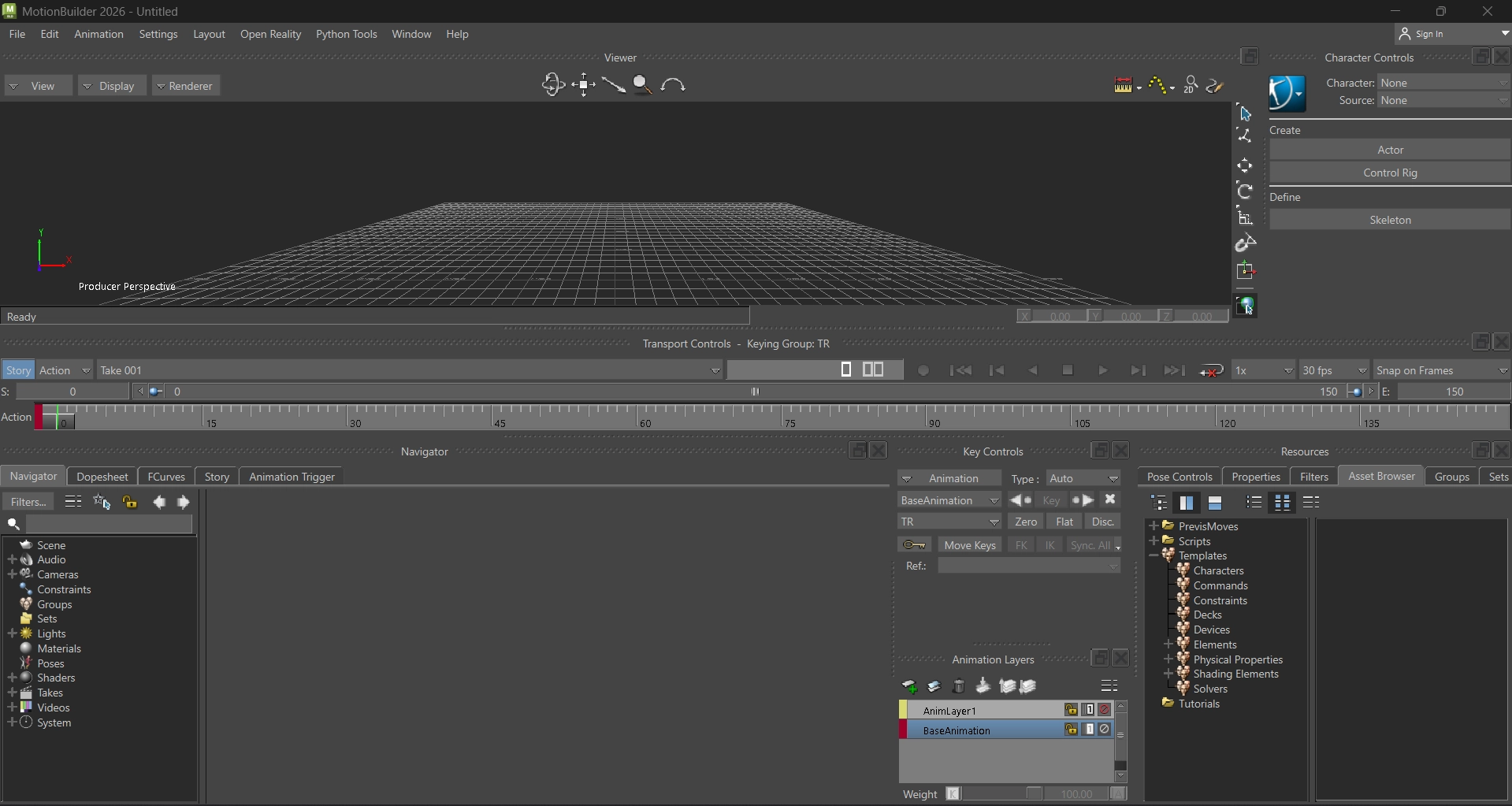Click the trash icon in Animation Layers
This screenshot has width=1512, height=806.
click(x=958, y=686)
